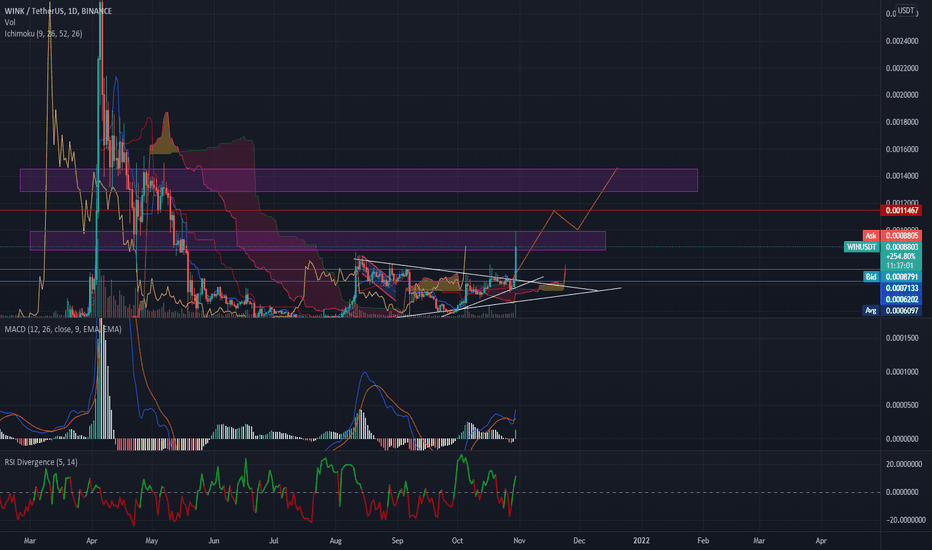Click the Bid 0.0008791 price tag

[892, 276]
